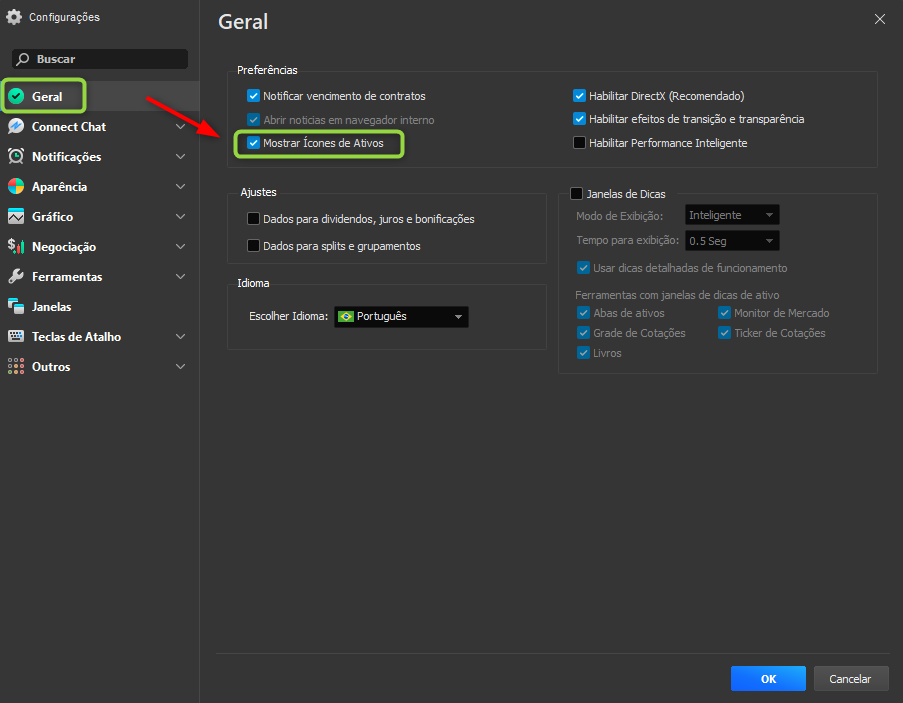903x703 pixels.
Task: Disable efeitos de transição e transparência
Action: (x=579, y=119)
